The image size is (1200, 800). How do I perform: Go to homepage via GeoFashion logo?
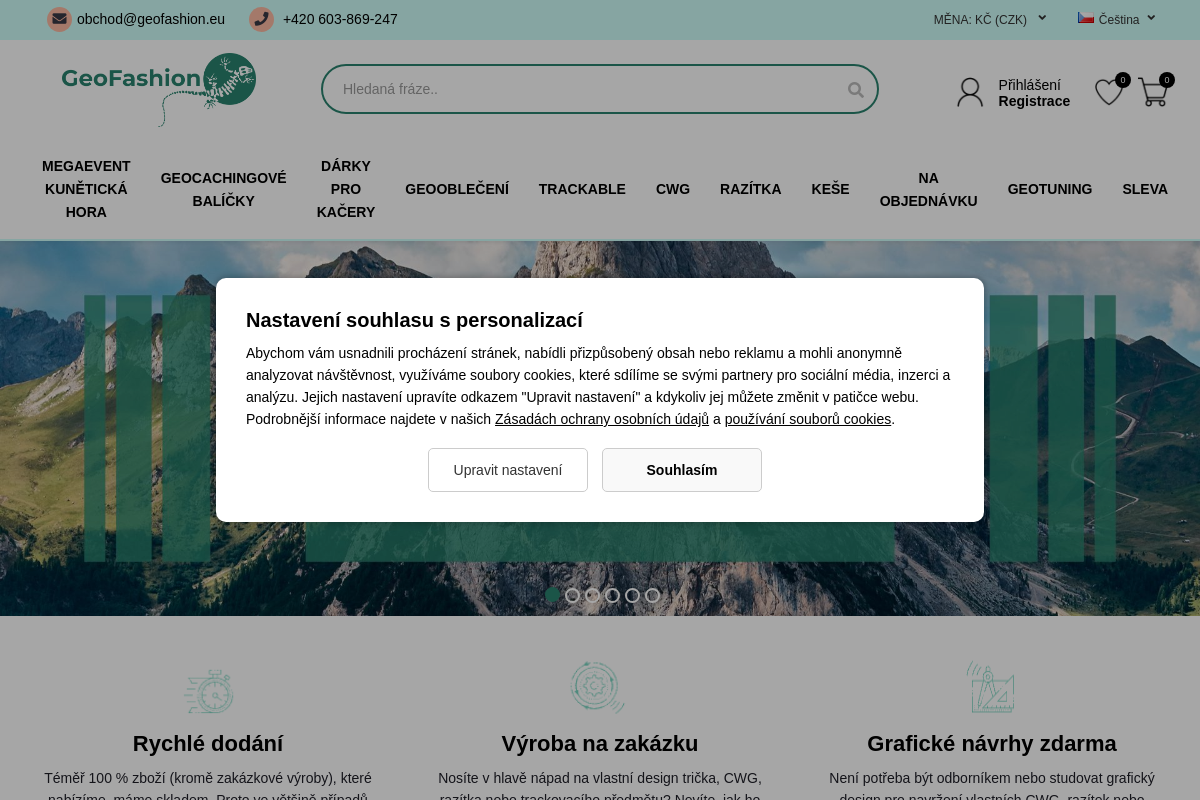[x=158, y=89]
